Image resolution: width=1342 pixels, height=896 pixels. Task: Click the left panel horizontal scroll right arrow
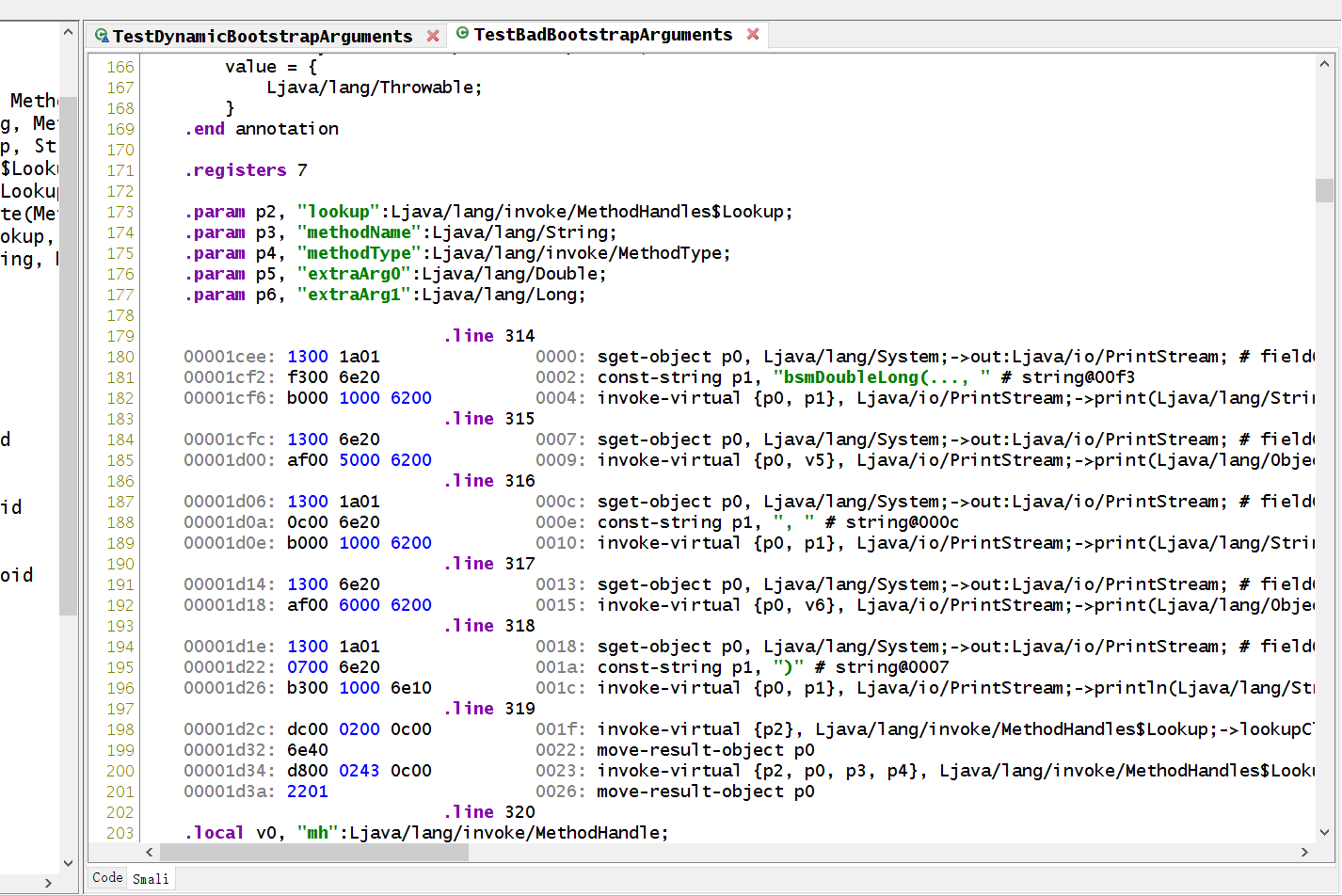click(49, 884)
